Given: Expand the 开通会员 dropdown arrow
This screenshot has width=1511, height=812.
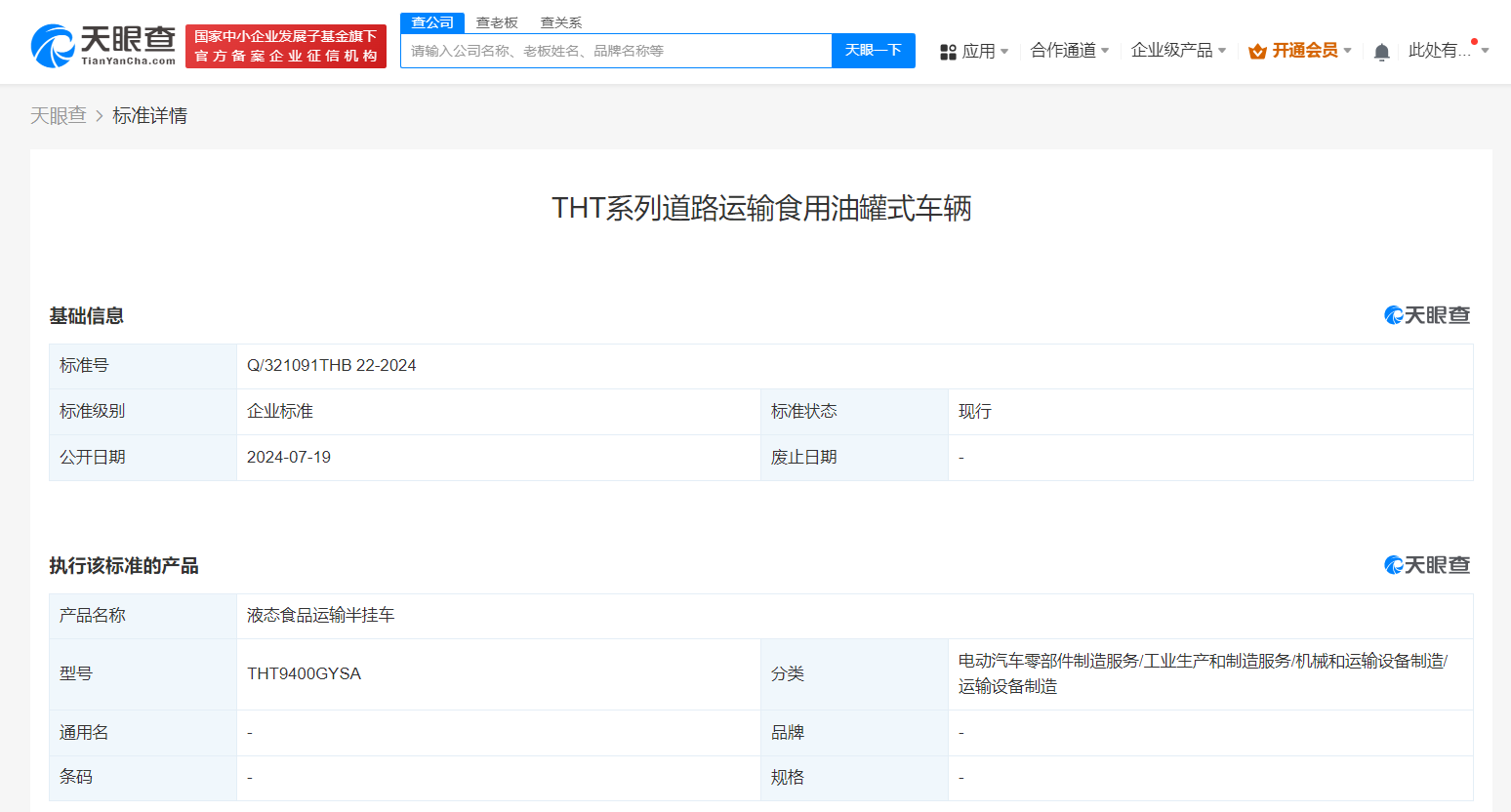Looking at the screenshot, I should (x=1348, y=50).
